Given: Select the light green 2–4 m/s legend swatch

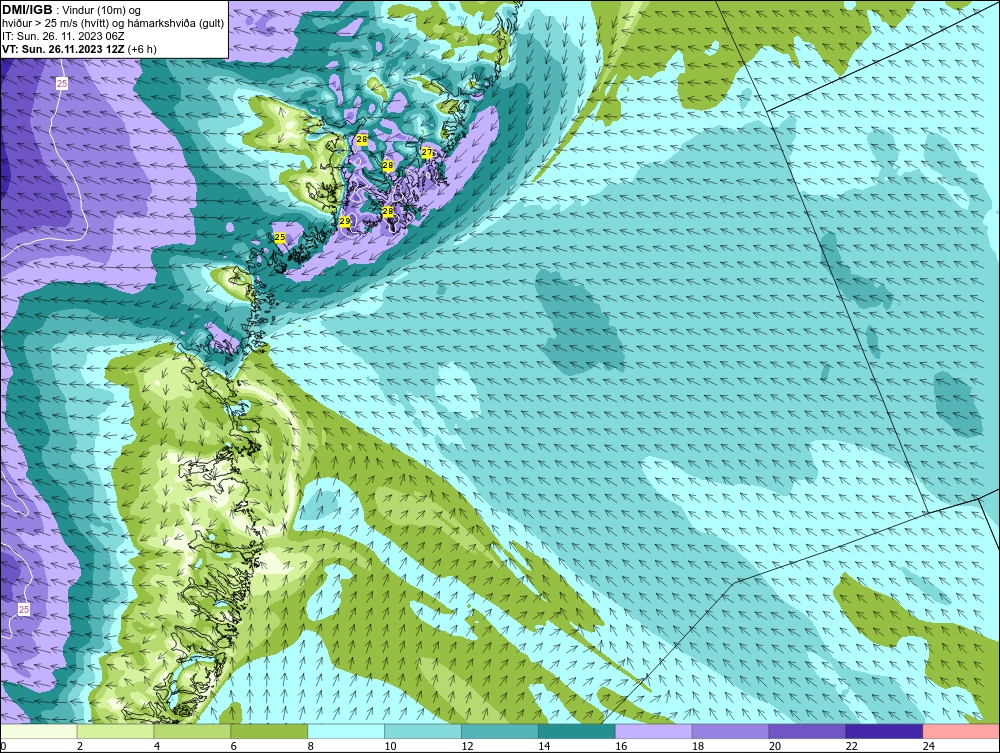Looking at the screenshot, I should click(115, 731).
